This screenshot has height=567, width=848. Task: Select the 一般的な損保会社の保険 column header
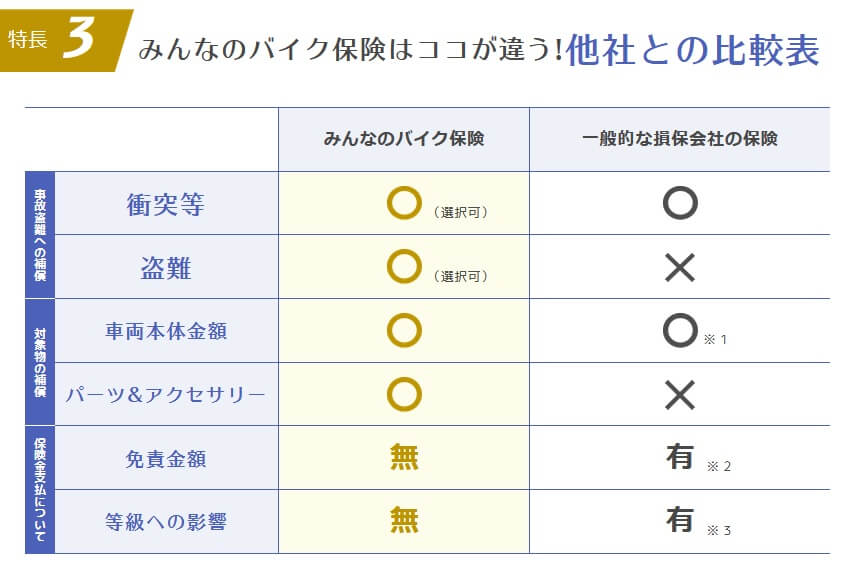pyautogui.click(x=680, y=139)
